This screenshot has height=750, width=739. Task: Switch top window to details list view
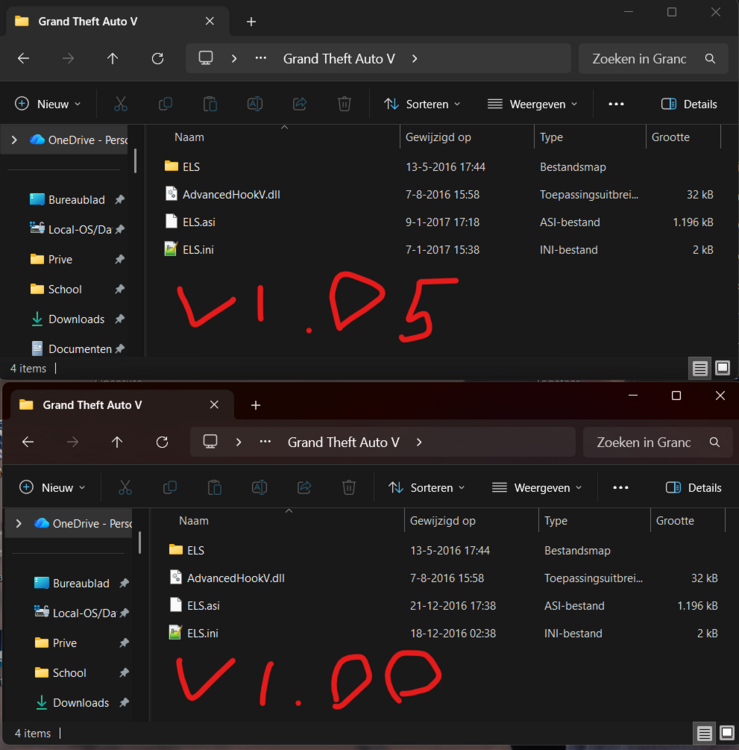(700, 368)
